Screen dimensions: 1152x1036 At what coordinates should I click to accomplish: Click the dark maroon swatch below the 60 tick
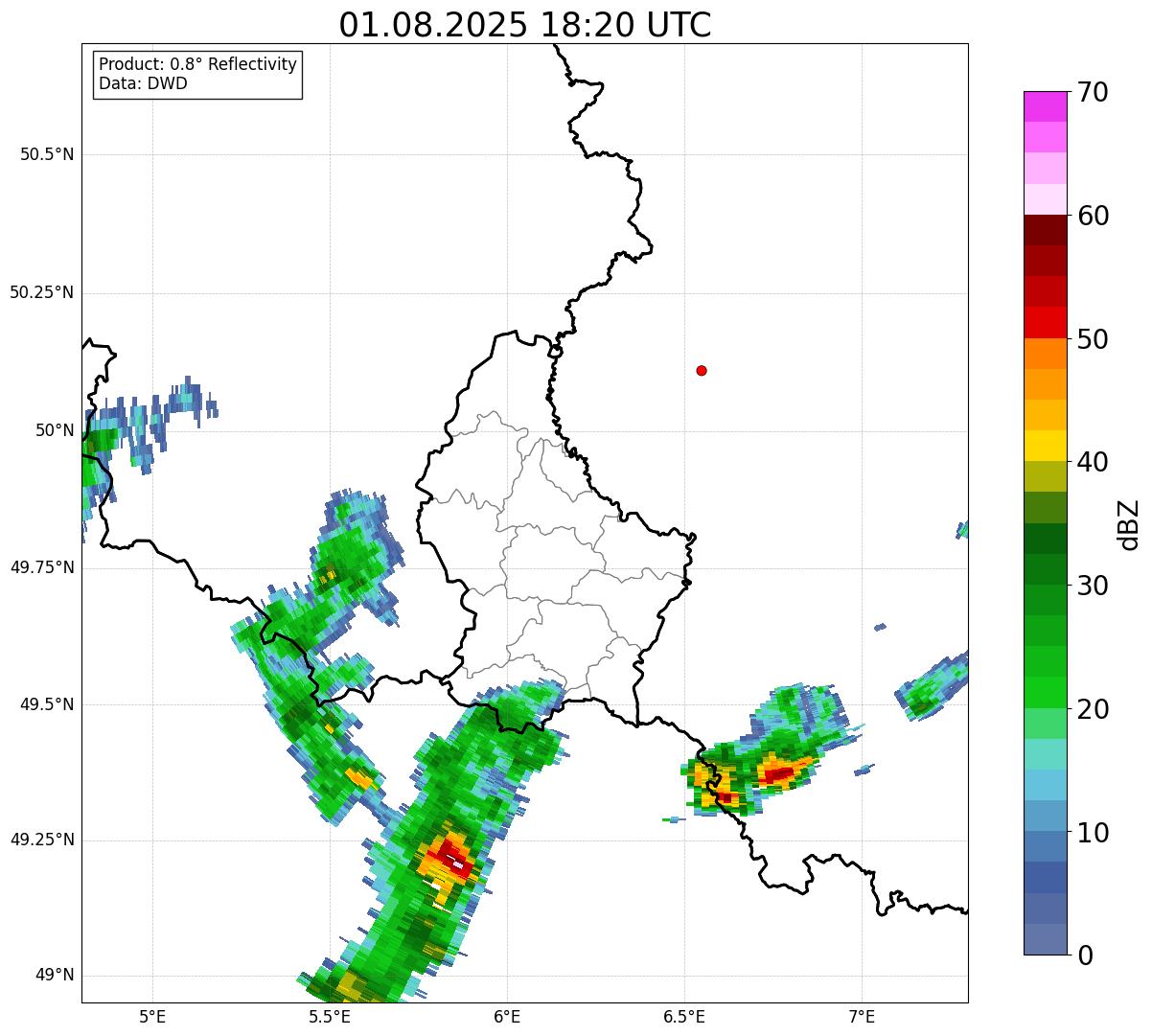tap(1046, 230)
